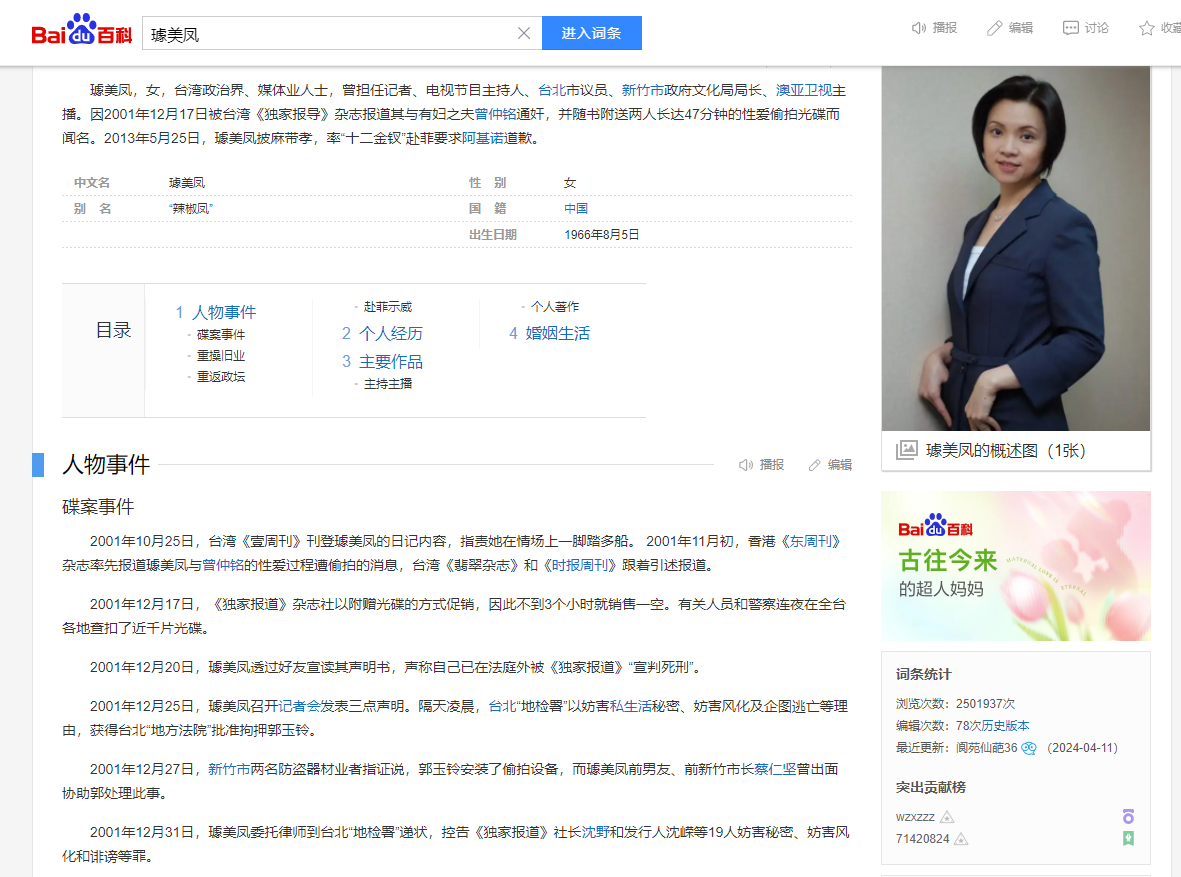The width and height of the screenshot is (1181, 877).
Task: Go to 主要作品 section in contents
Action: [x=390, y=361]
